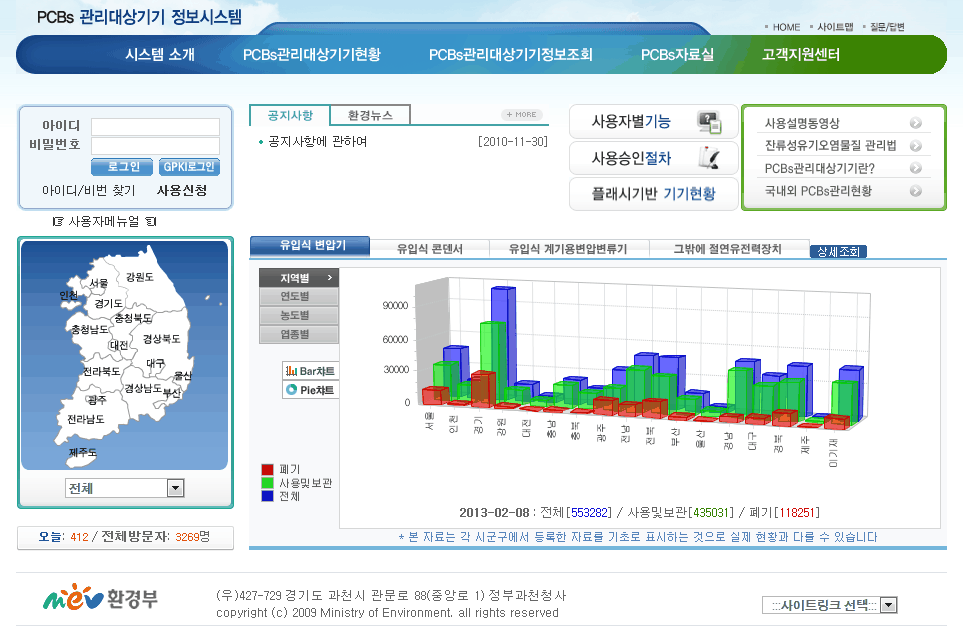Select the 지역별 chart category
The height and width of the screenshot is (639, 963).
point(298,277)
